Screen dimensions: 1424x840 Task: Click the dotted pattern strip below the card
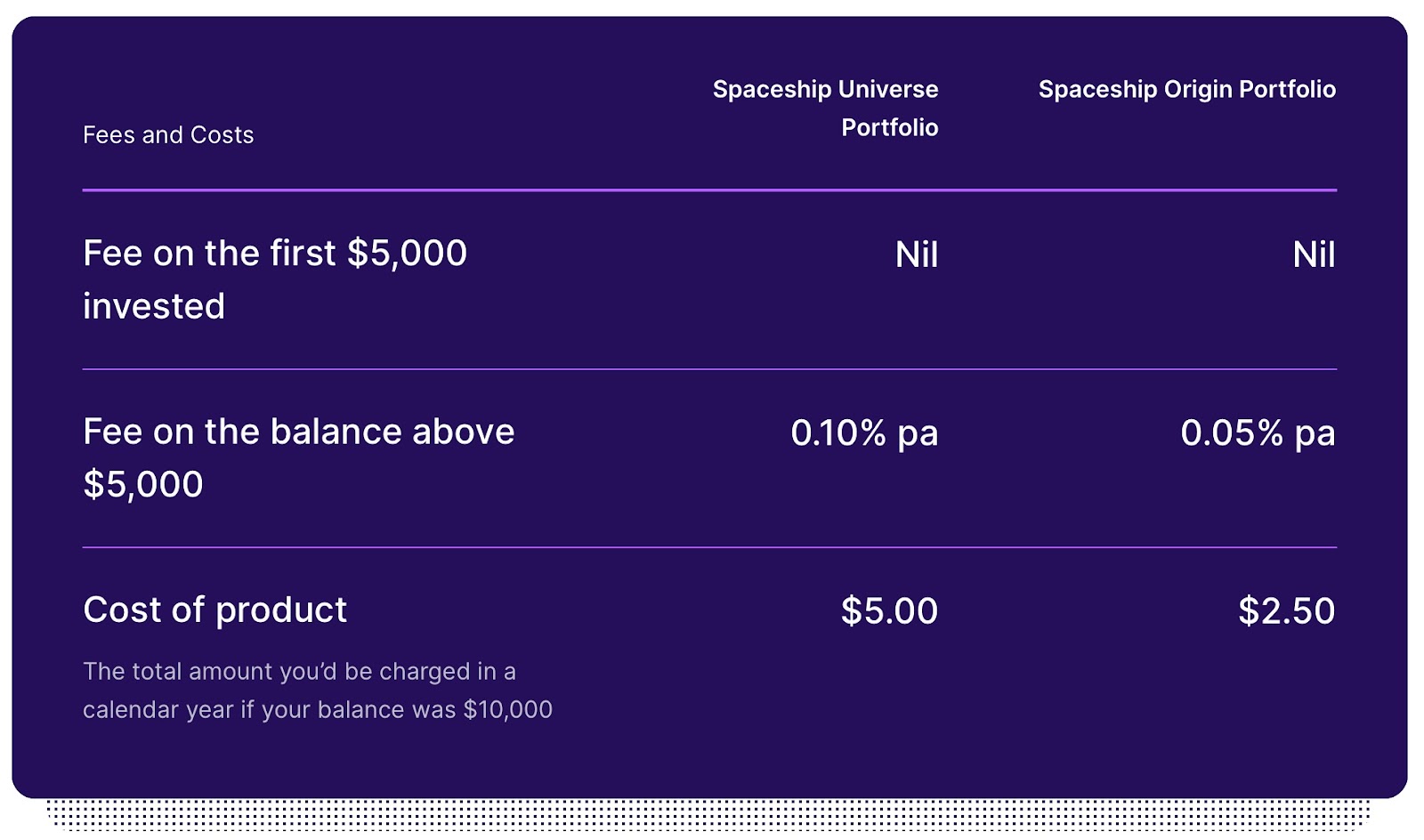click(x=709, y=812)
